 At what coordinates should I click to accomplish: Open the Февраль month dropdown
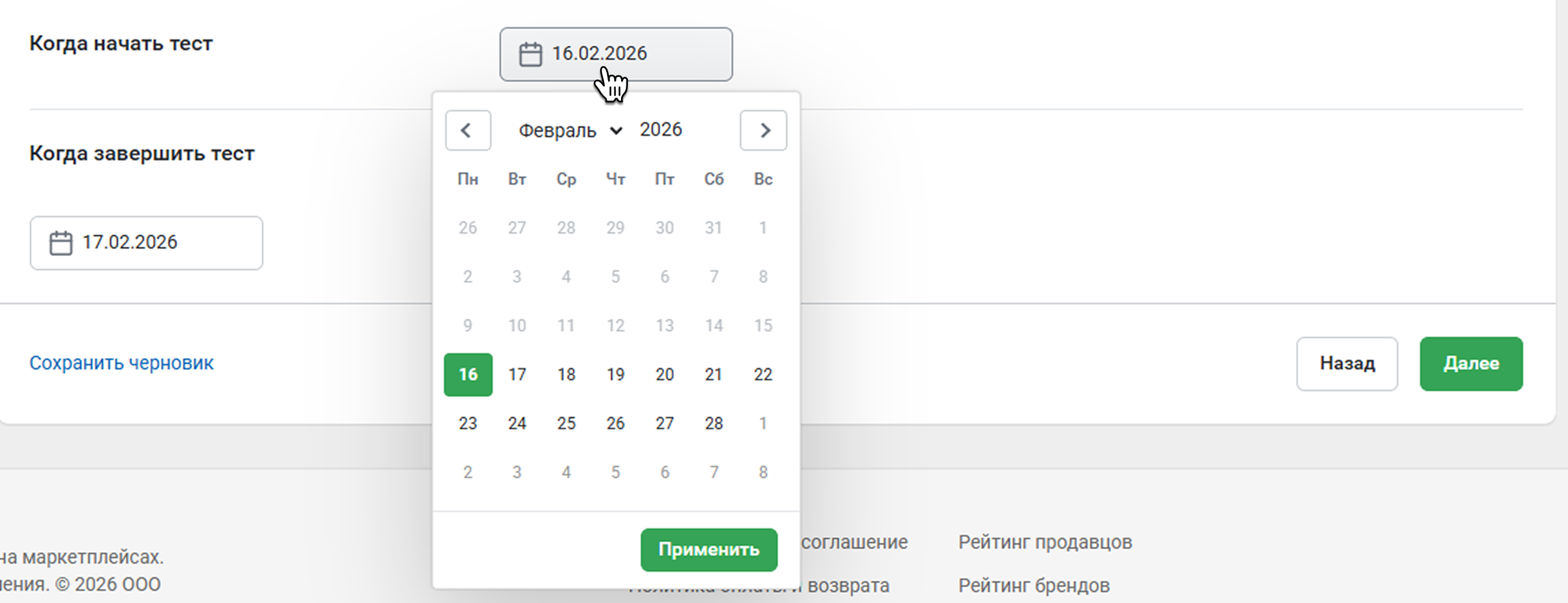point(570,130)
